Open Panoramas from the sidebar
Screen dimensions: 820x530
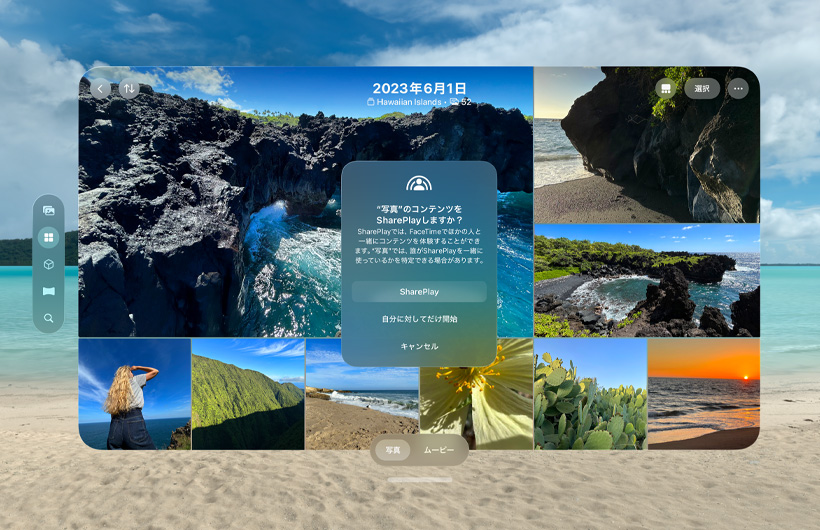pyautogui.click(x=48, y=291)
